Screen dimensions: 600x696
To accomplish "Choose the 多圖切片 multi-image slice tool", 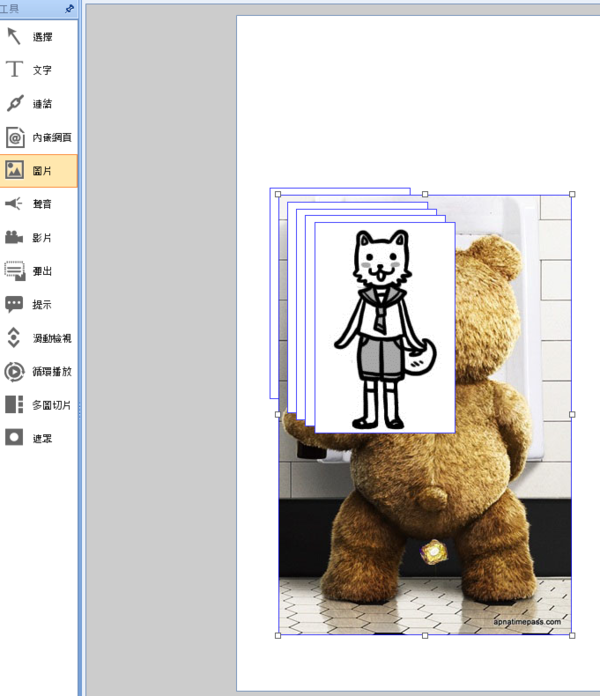I will pyautogui.click(x=38, y=405).
